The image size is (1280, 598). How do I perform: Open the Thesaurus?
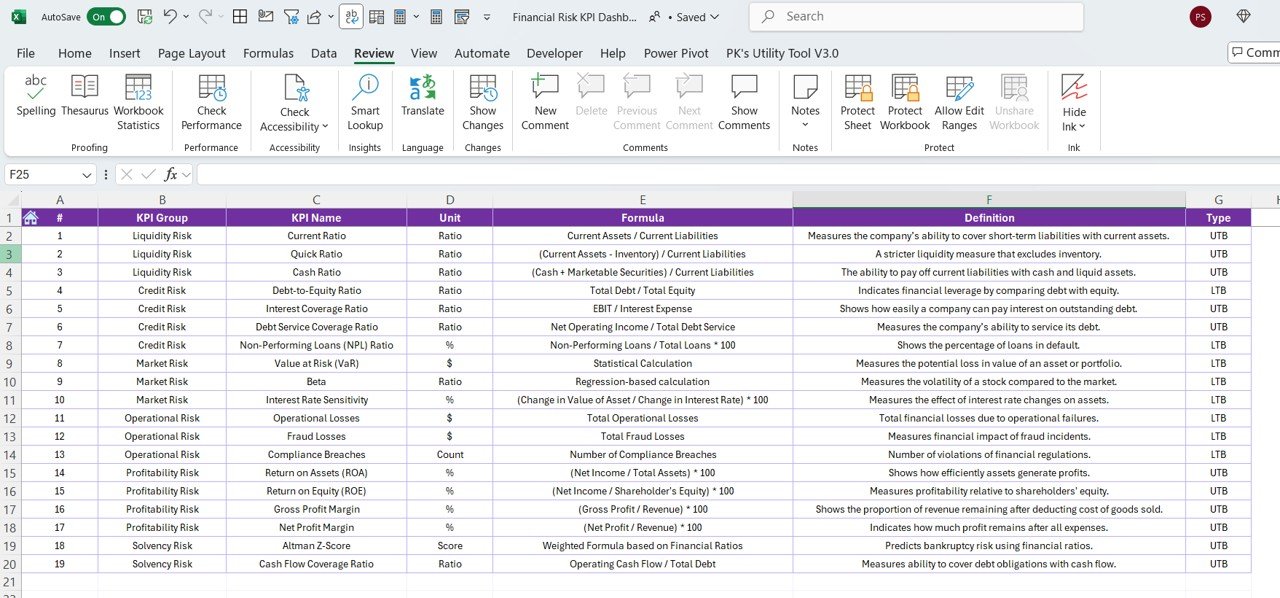tap(85, 96)
